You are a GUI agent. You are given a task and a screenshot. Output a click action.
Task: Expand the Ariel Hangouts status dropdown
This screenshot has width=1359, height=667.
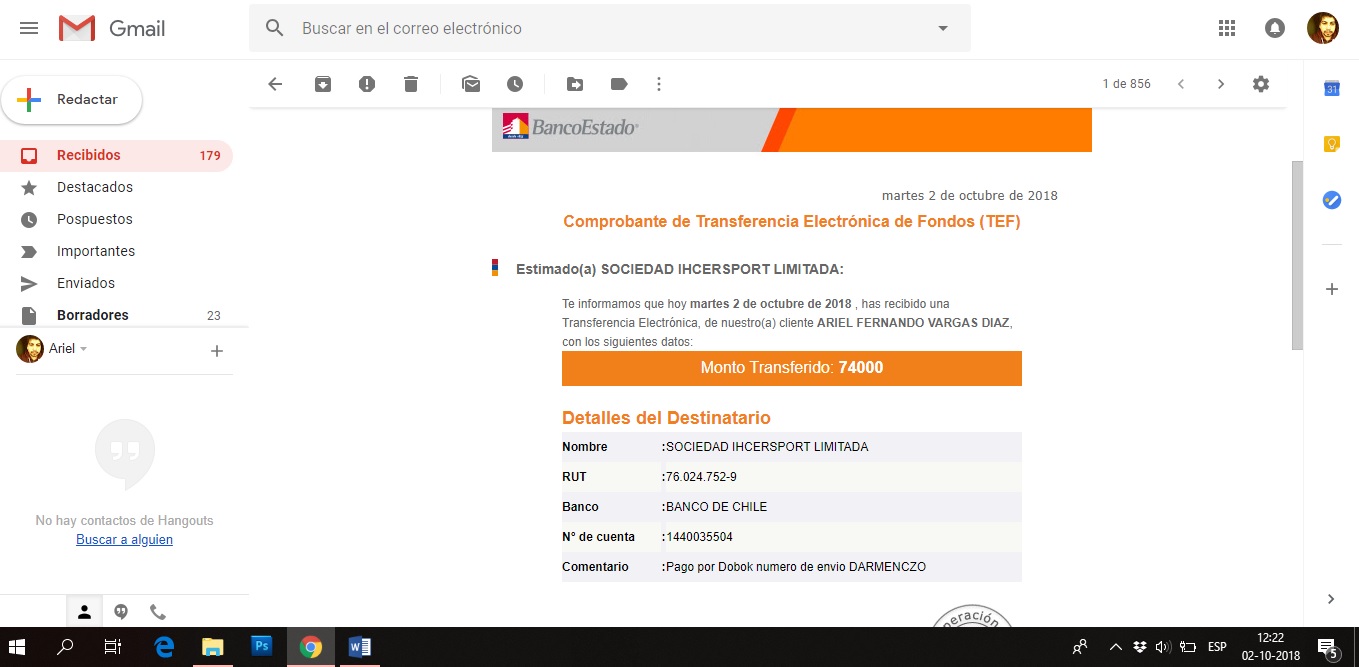coord(84,349)
